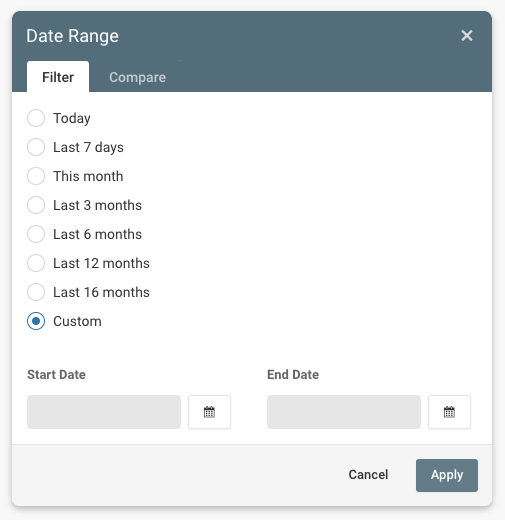Click the Custom label text
This screenshot has height=520, width=505.
pyautogui.click(x=77, y=321)
